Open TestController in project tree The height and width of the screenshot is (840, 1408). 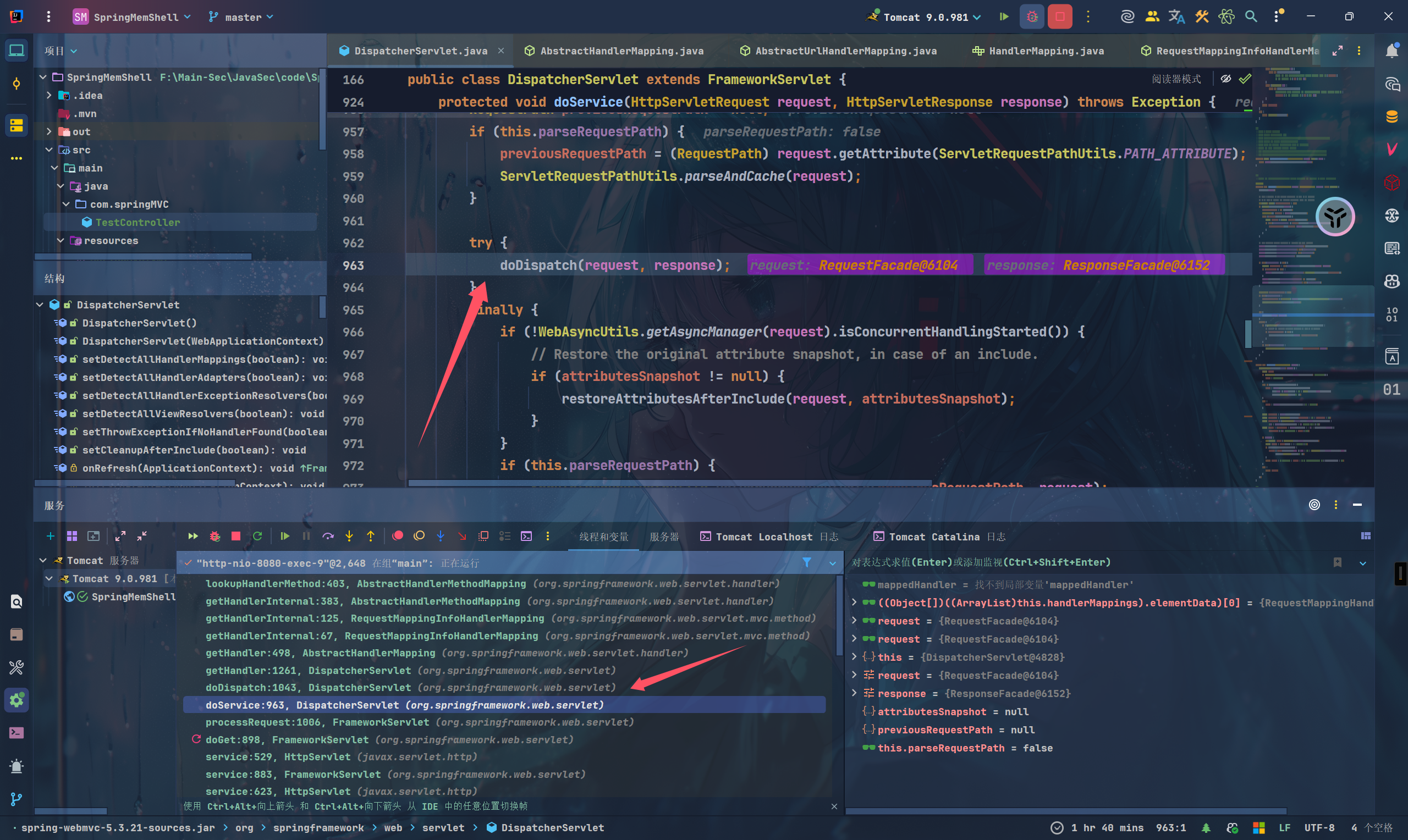(137, 223)
